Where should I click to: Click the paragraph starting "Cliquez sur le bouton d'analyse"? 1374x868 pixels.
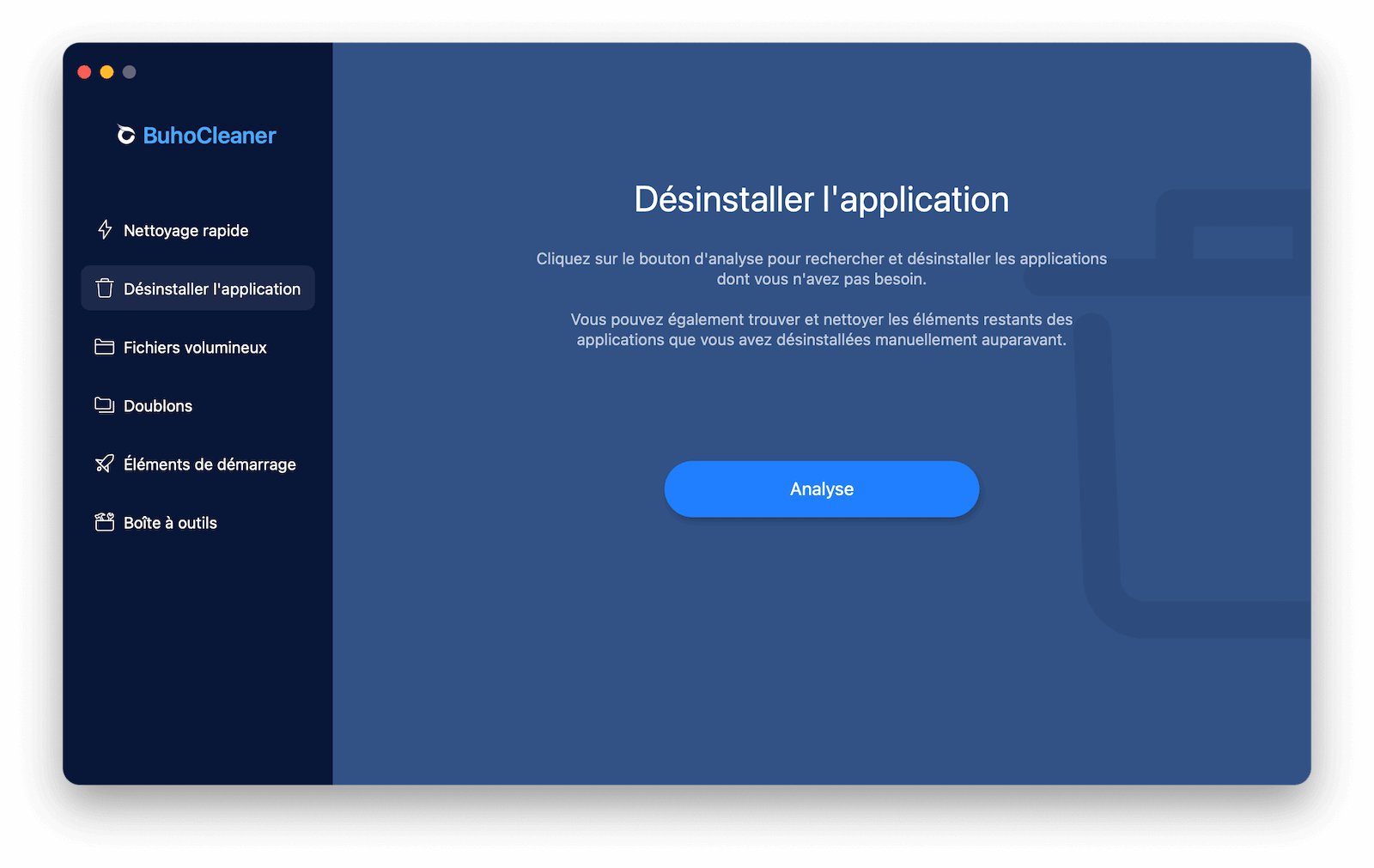[822, 269]
